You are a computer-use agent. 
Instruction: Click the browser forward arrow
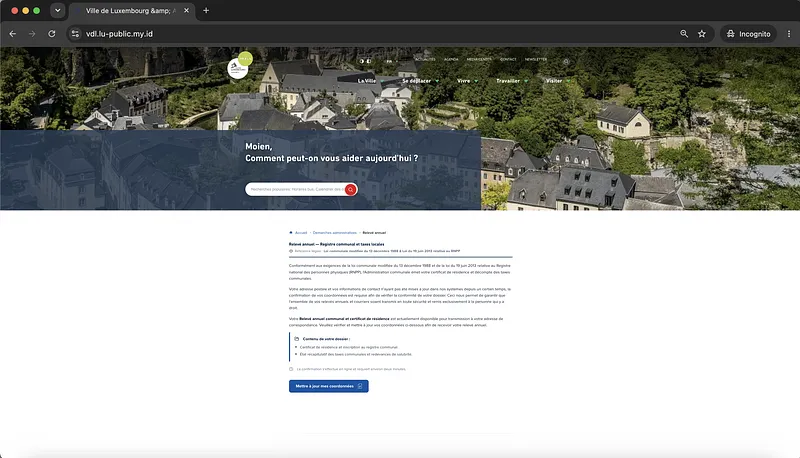pos(32,34)
